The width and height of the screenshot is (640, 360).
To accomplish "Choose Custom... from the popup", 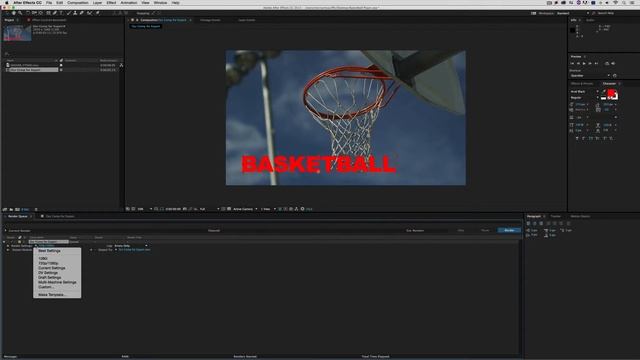I will (x=45, y=287).
